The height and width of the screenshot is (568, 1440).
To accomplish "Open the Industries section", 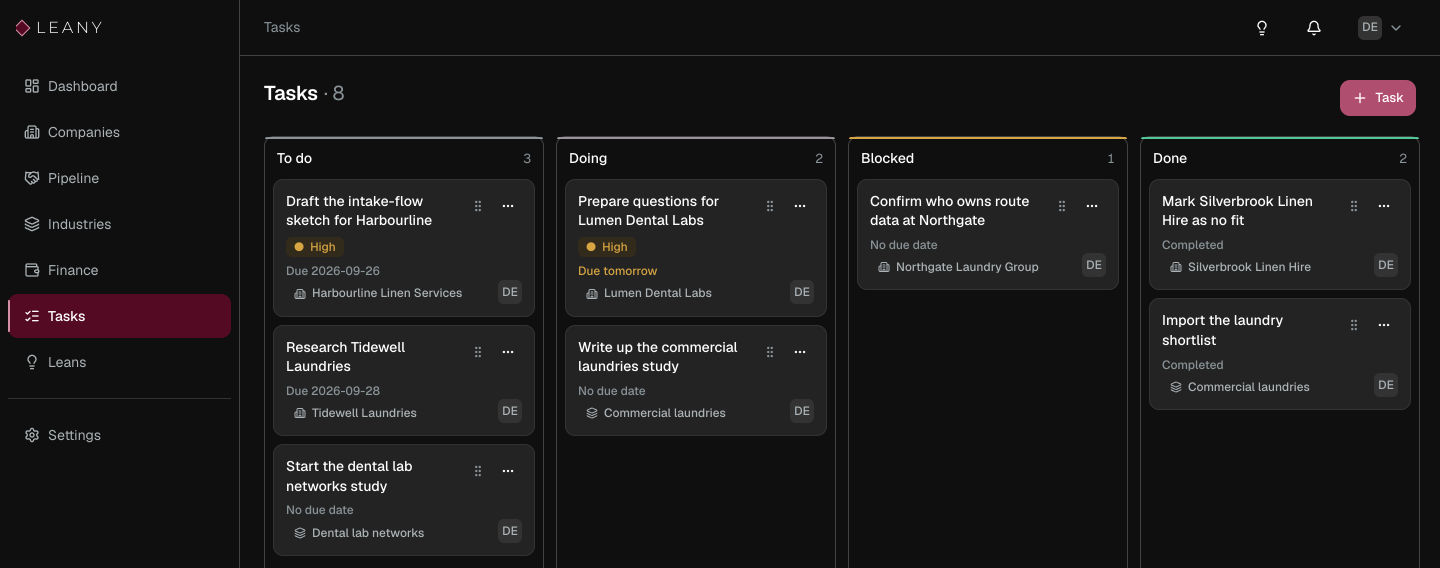I will (119, 224).
